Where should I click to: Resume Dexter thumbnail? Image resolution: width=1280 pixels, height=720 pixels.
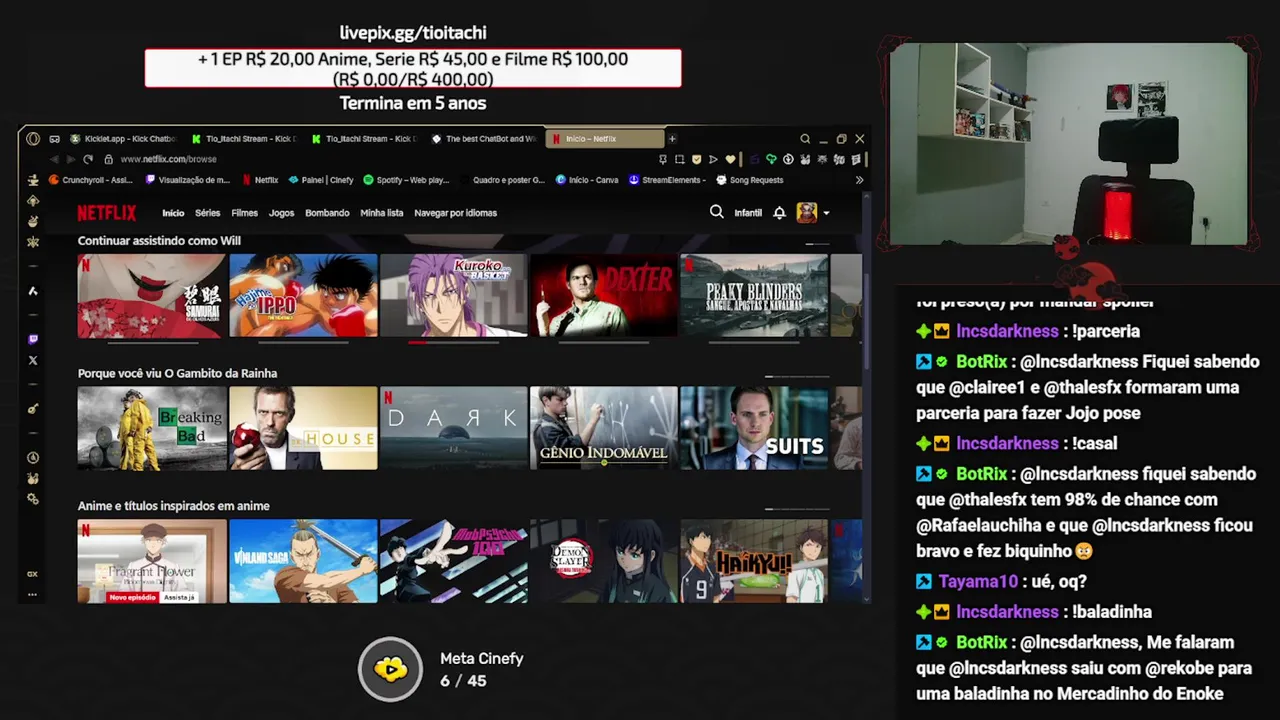pyautogui.click(x=604, y=296)
